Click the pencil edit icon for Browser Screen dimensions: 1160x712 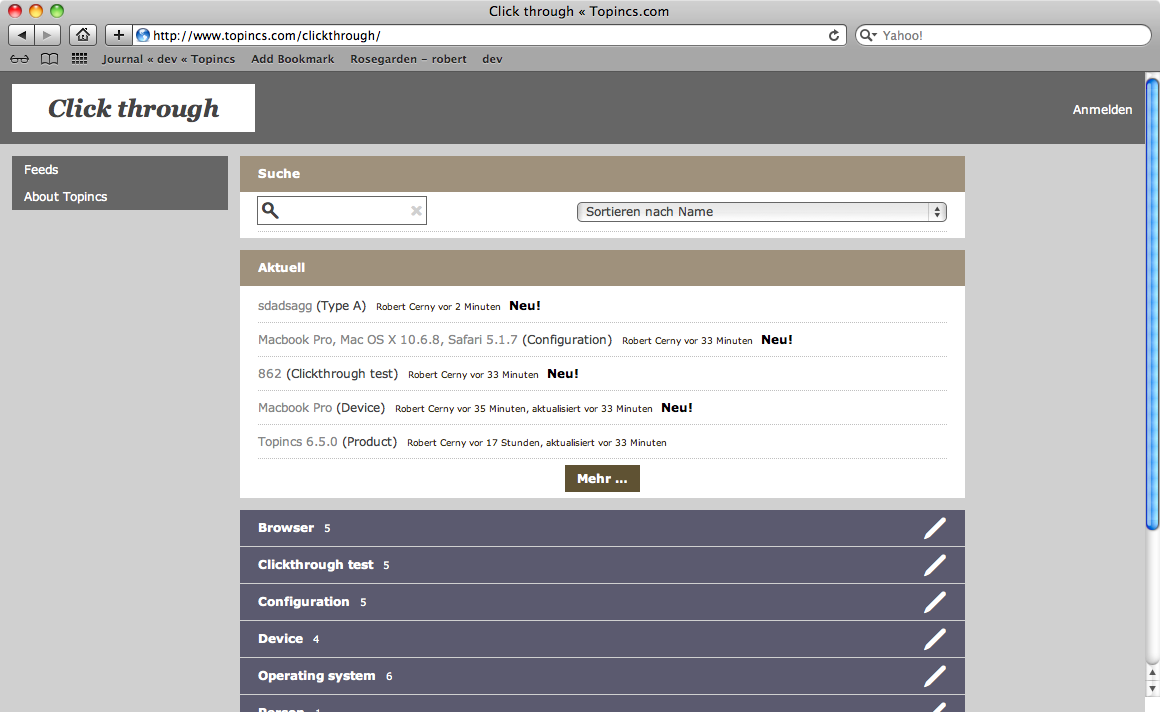pos(934,528)
